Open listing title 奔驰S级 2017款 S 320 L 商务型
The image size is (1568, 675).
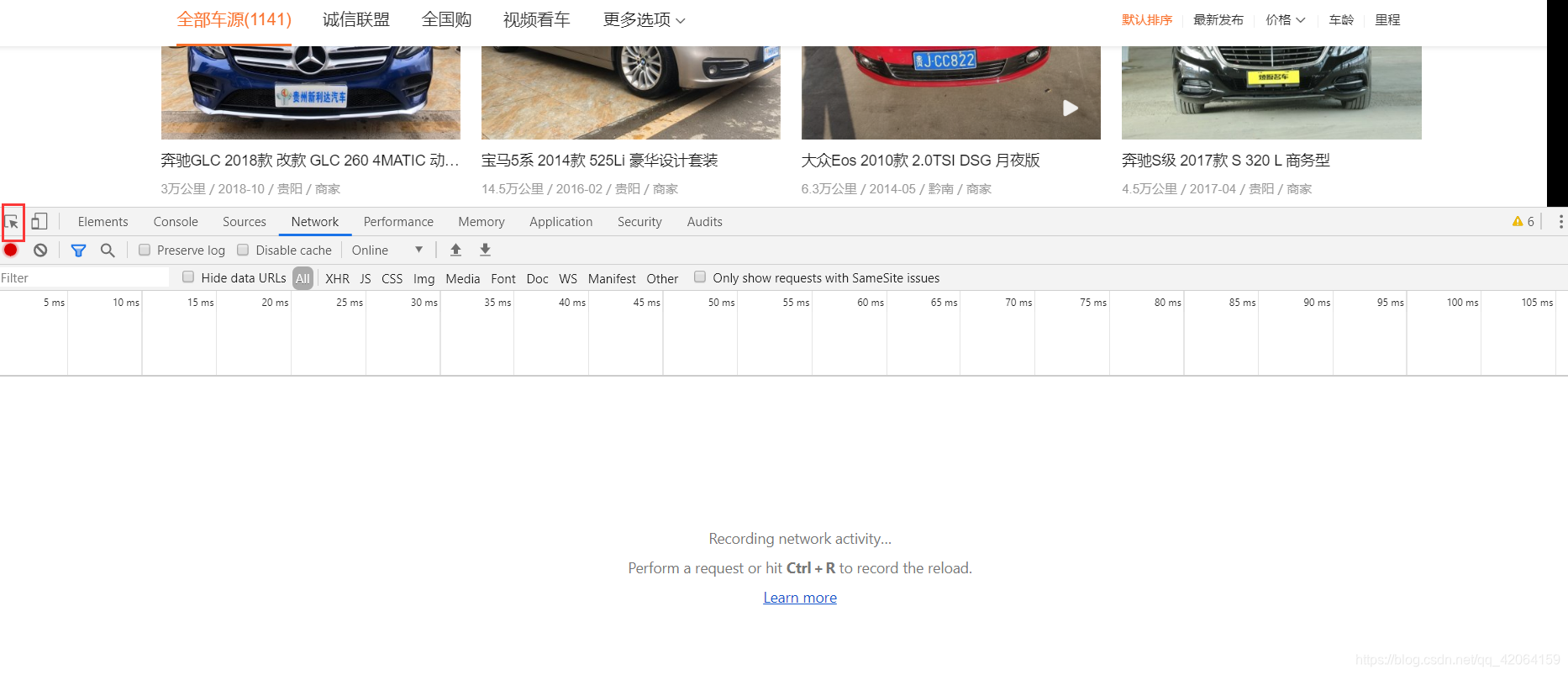[1226, 161]
